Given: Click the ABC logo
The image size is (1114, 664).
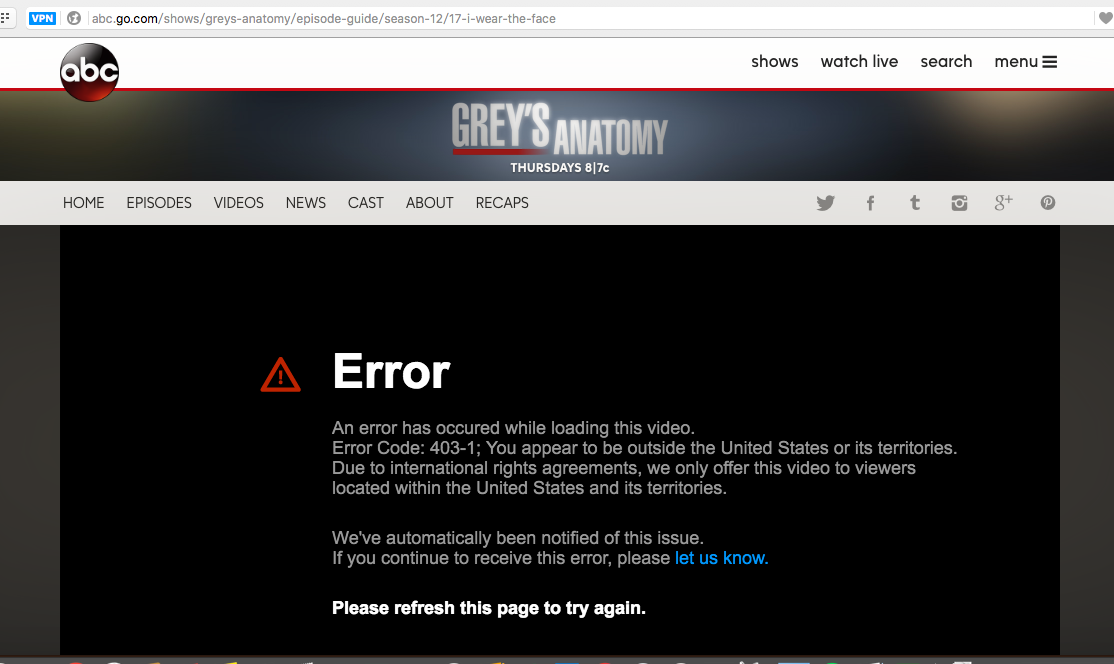Looking at the screenshot, I should tap(90, 72).
